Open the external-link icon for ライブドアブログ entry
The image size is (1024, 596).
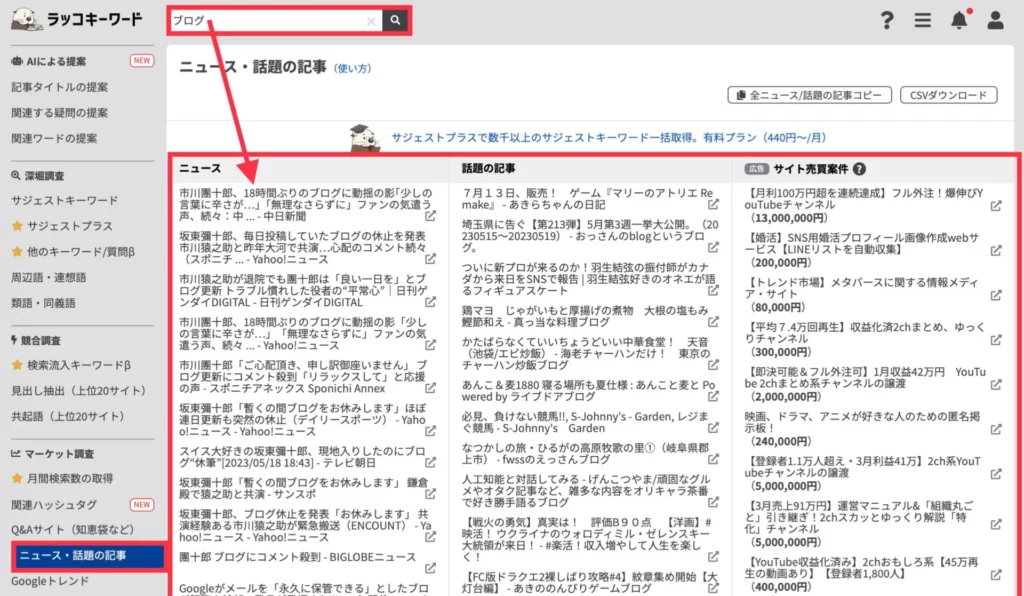(713, 396)
